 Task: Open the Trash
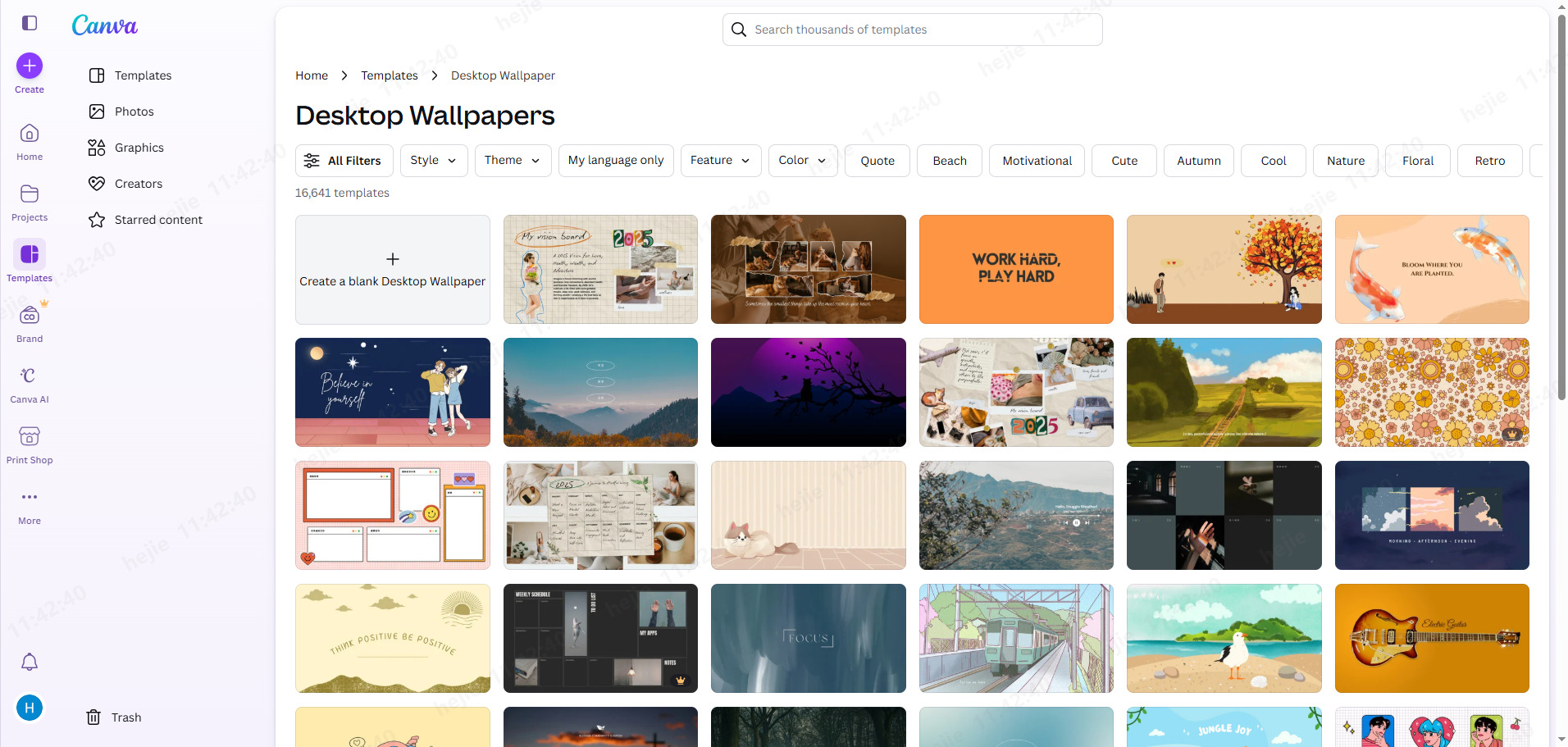click(x=125, y=717)
